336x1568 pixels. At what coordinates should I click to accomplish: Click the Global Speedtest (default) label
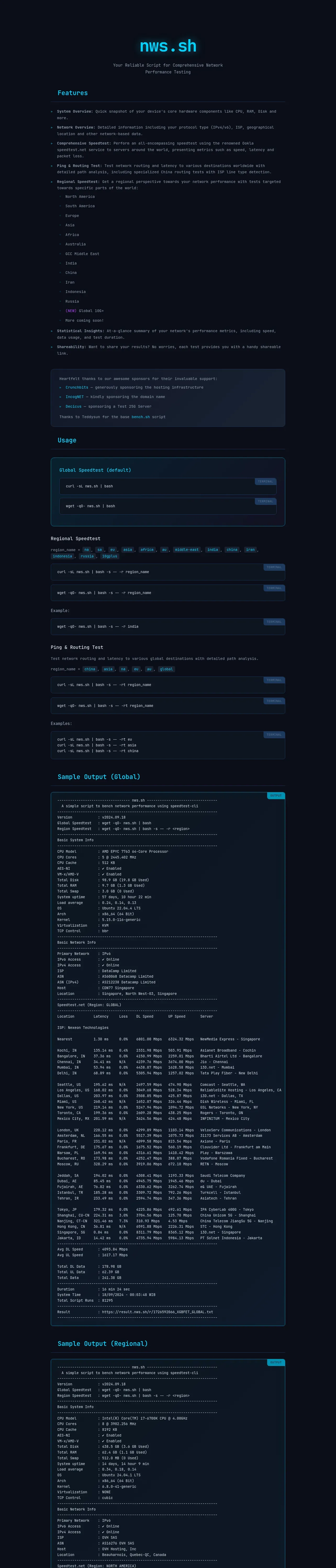pos(95,470)
